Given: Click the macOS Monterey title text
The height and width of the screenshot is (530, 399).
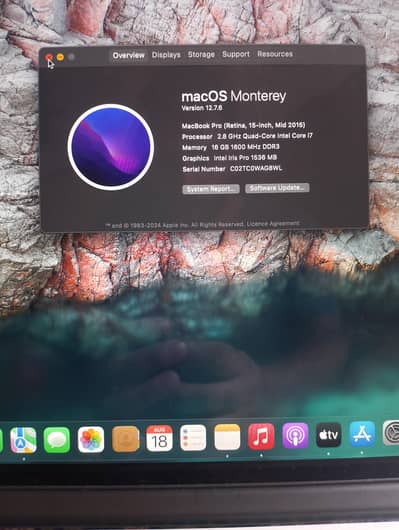Looking at the screenshot, I should coord(234,96).
